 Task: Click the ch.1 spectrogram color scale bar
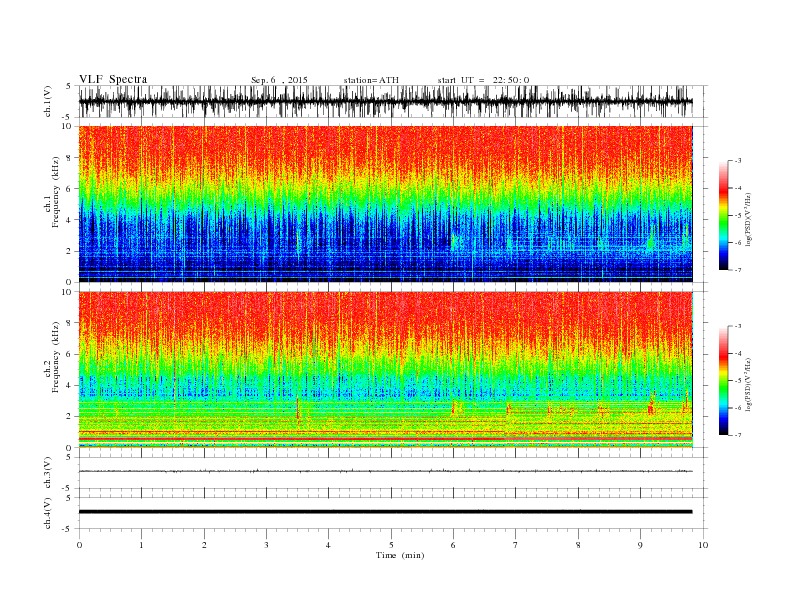point(723,216)
